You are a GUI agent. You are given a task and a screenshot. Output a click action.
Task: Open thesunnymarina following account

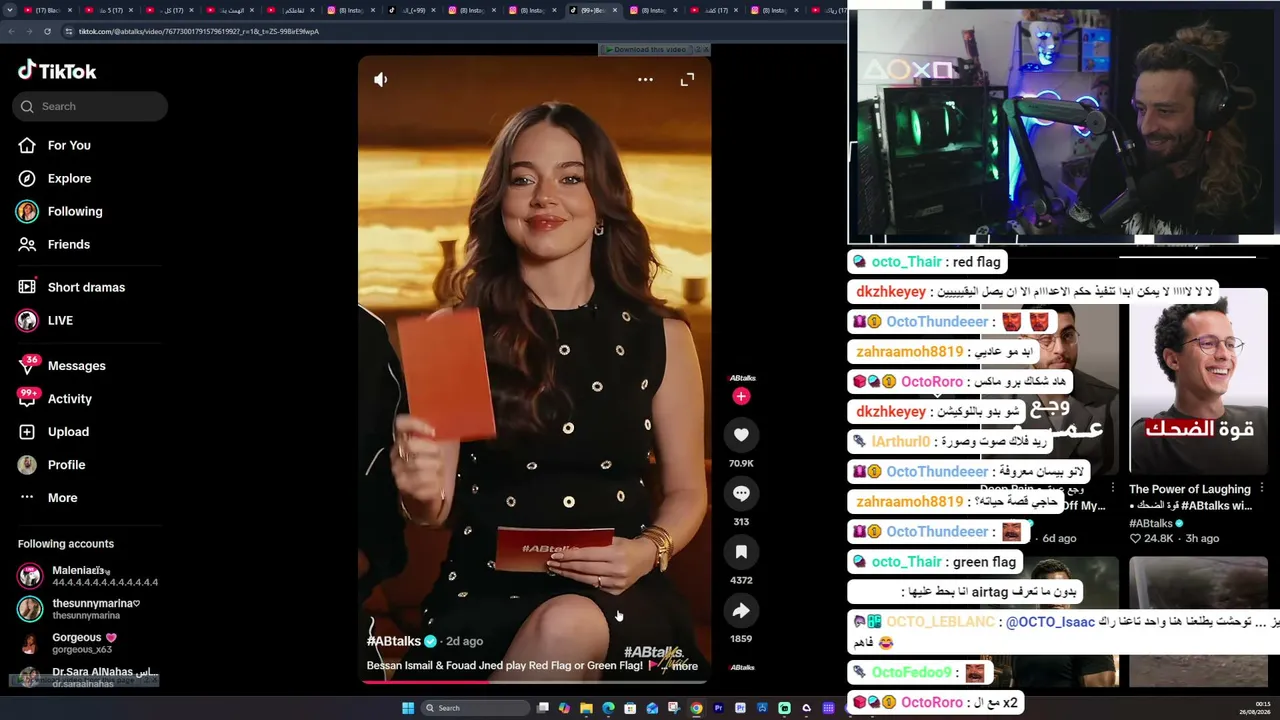pyautogui.click(x=88, y=609)
